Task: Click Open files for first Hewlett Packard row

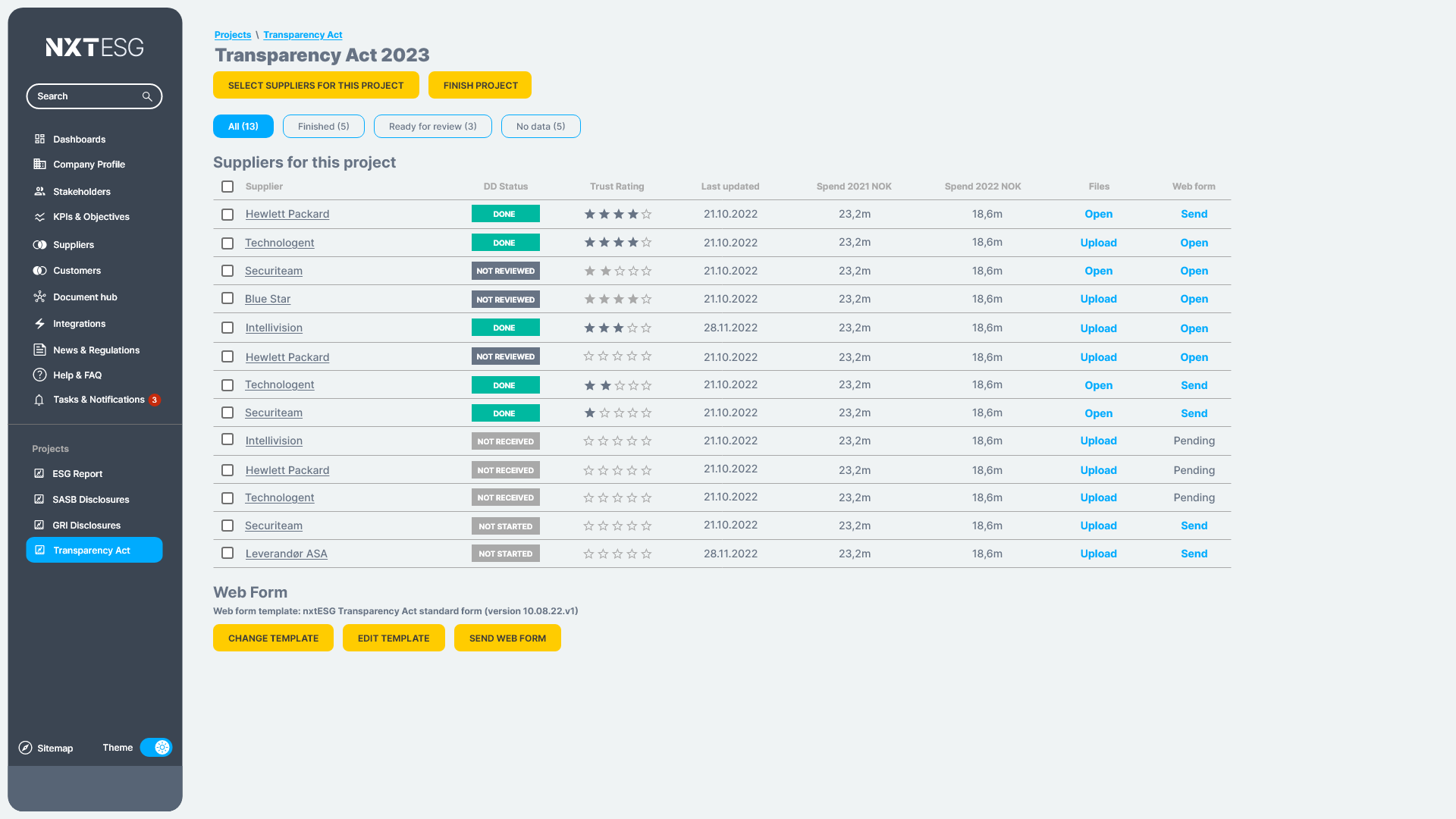Action: 1098,214
